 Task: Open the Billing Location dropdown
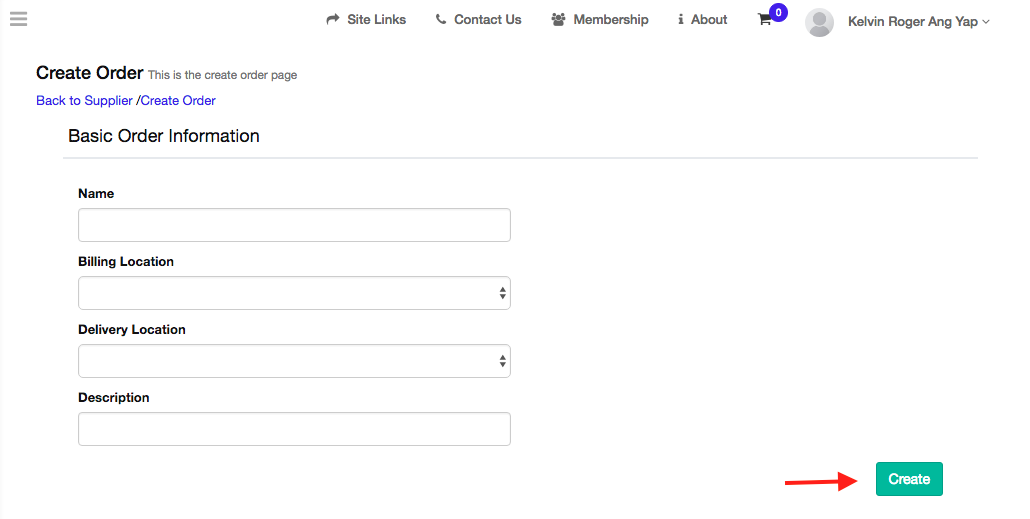294,293
